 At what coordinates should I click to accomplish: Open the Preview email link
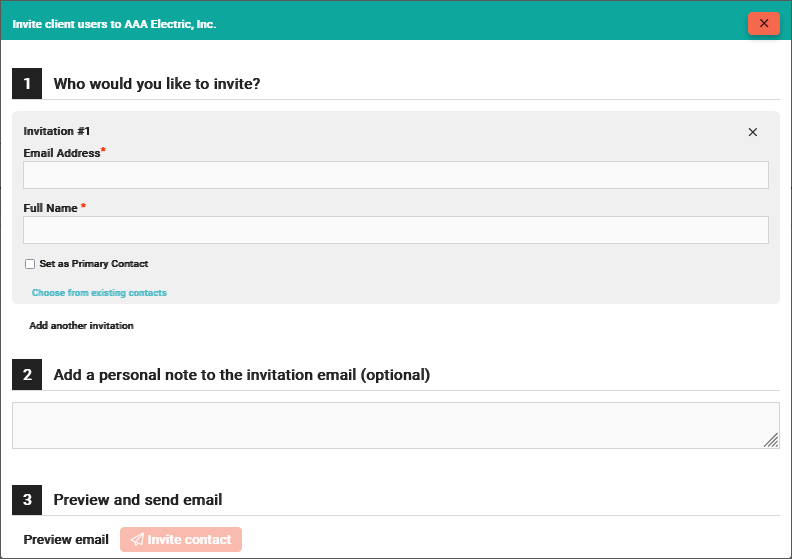coord(66,540)
